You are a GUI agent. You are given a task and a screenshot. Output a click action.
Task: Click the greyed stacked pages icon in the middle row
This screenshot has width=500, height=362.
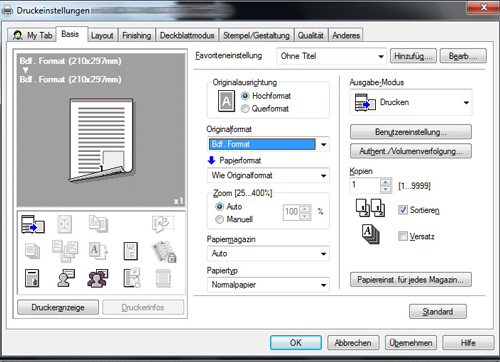point(32,251)
